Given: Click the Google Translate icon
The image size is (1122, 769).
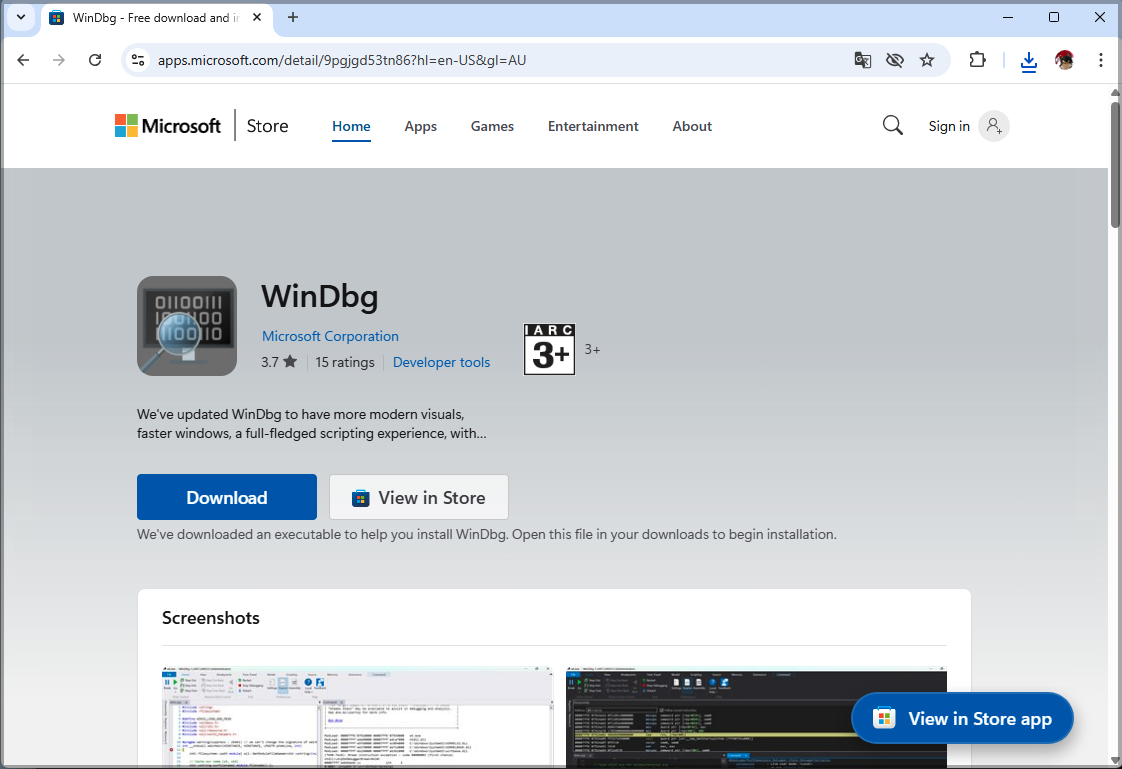Looking at the screenshot, I should click(x=862, y=60).
